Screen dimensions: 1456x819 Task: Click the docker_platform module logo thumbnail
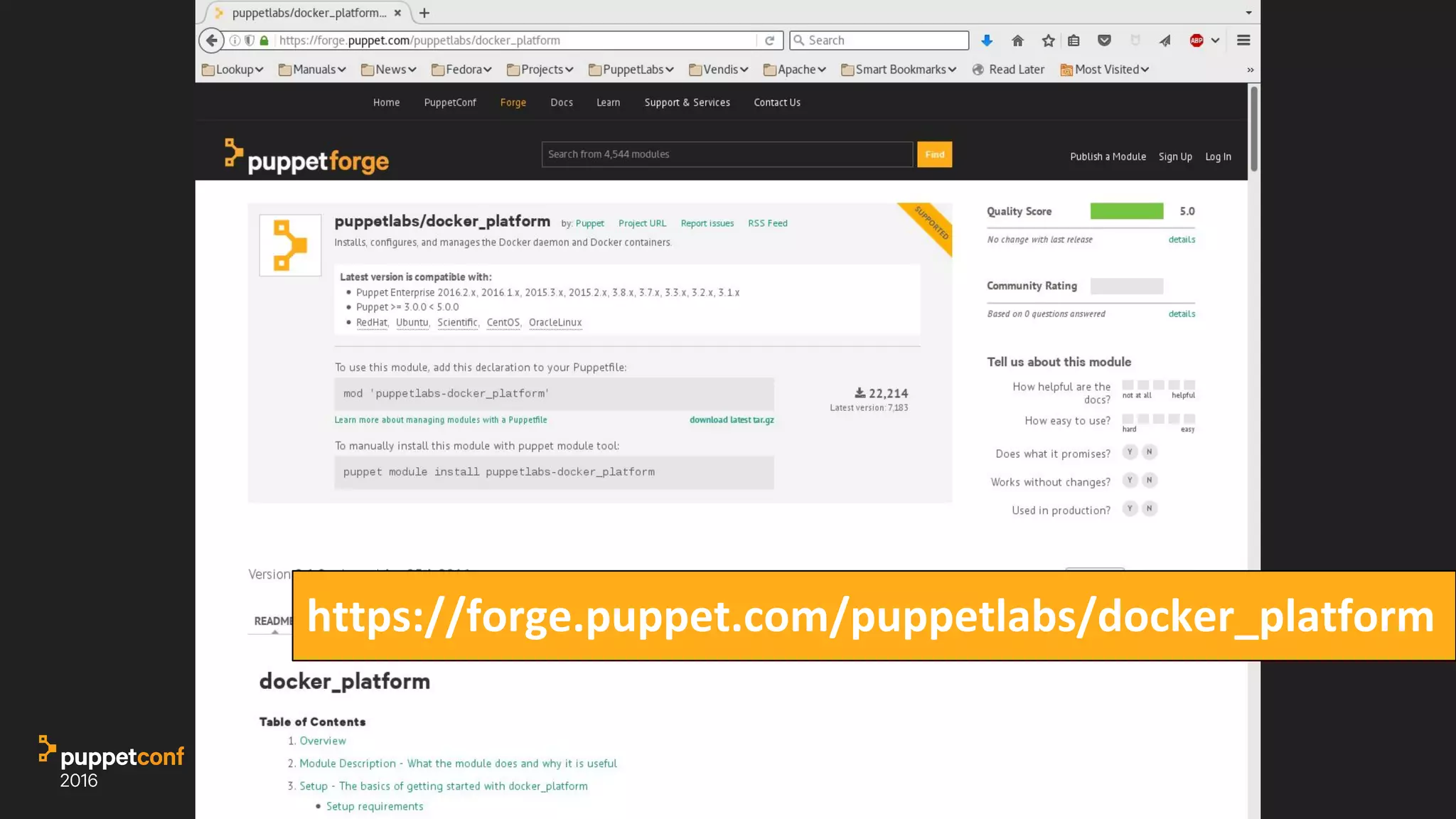tap(290, 245)
